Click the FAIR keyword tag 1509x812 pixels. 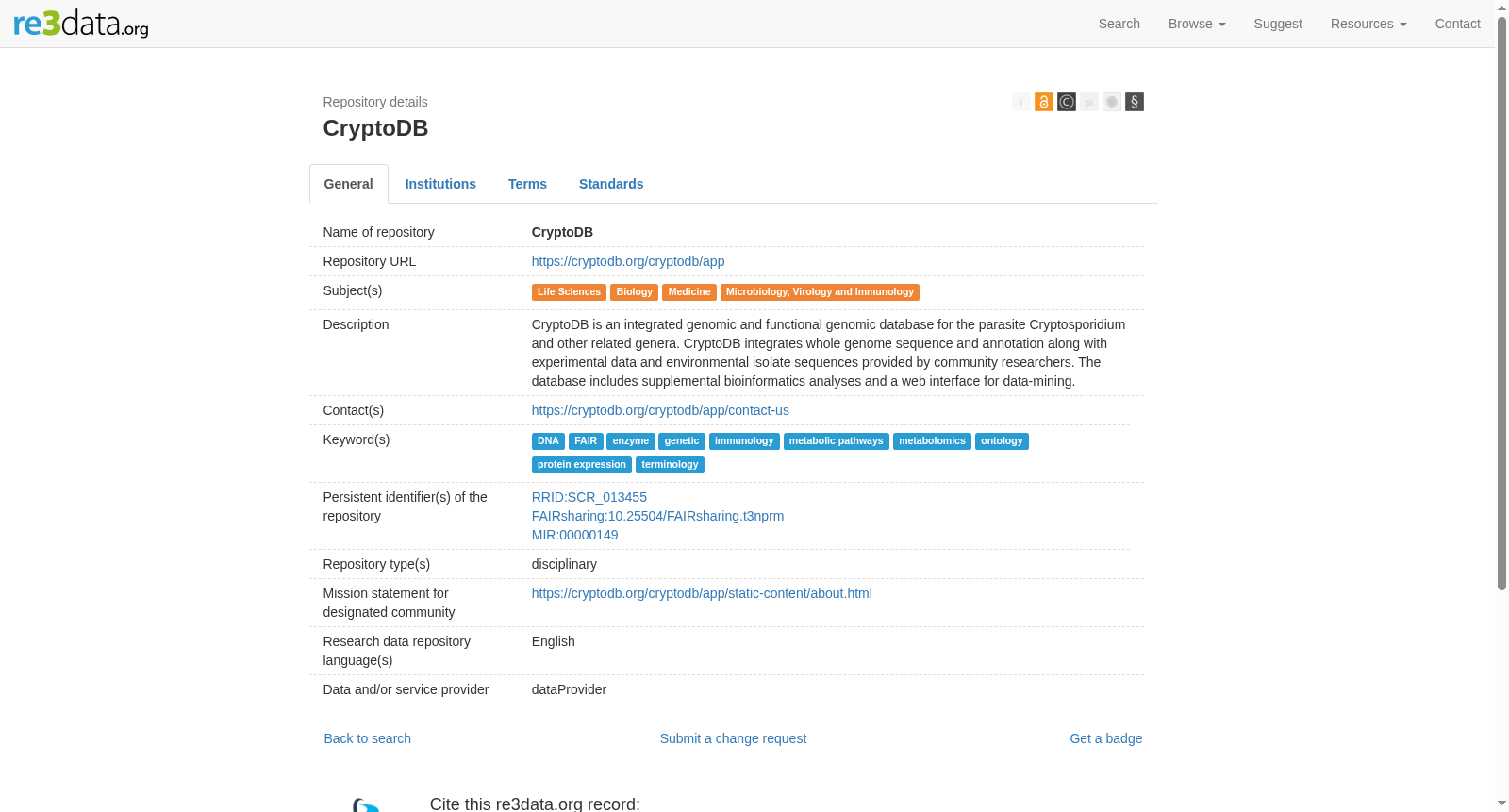coord(586,441)
